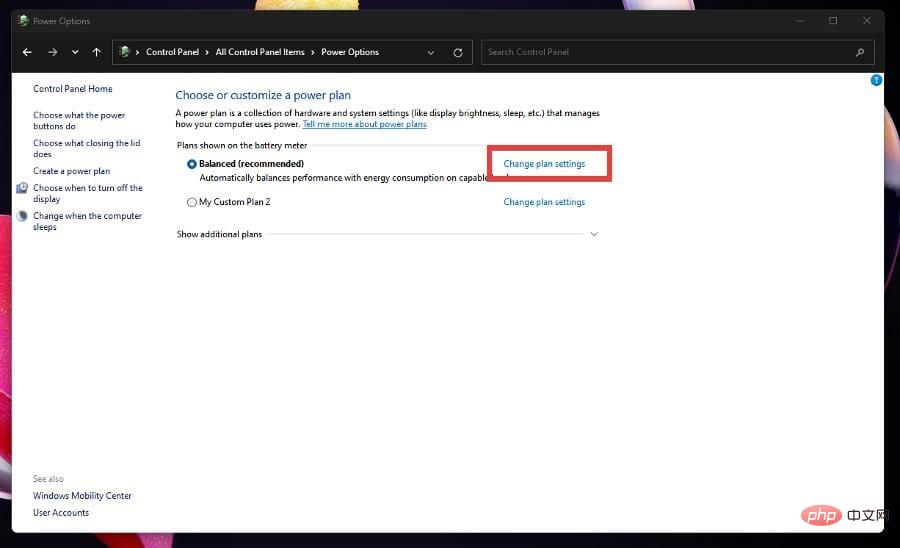This screenshot has width=900, height=548.
Task: Click the Choose or customize a power plan heading
Action: [x=263, y=95]
